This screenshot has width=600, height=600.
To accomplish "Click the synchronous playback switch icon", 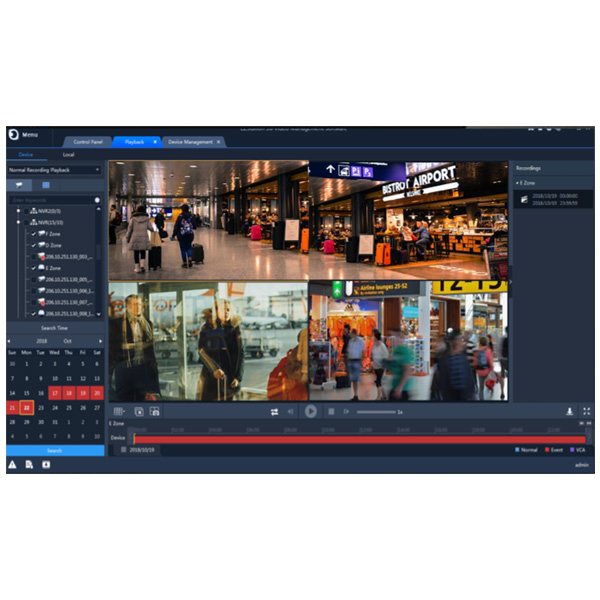I will (x=274, y=411).
